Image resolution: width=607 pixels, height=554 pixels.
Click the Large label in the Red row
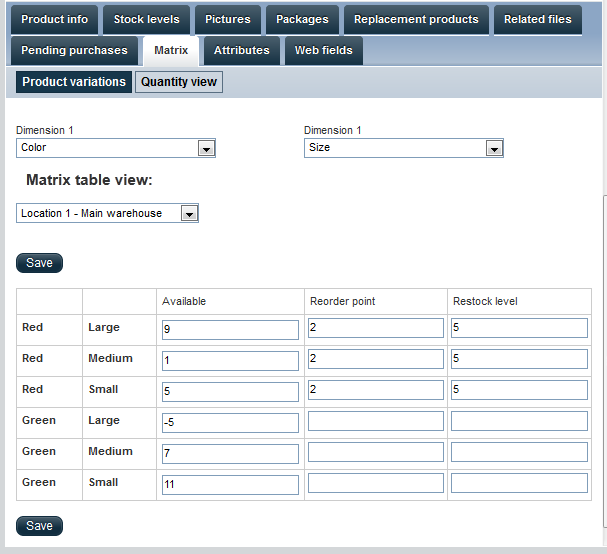click(x=104, y=328)
